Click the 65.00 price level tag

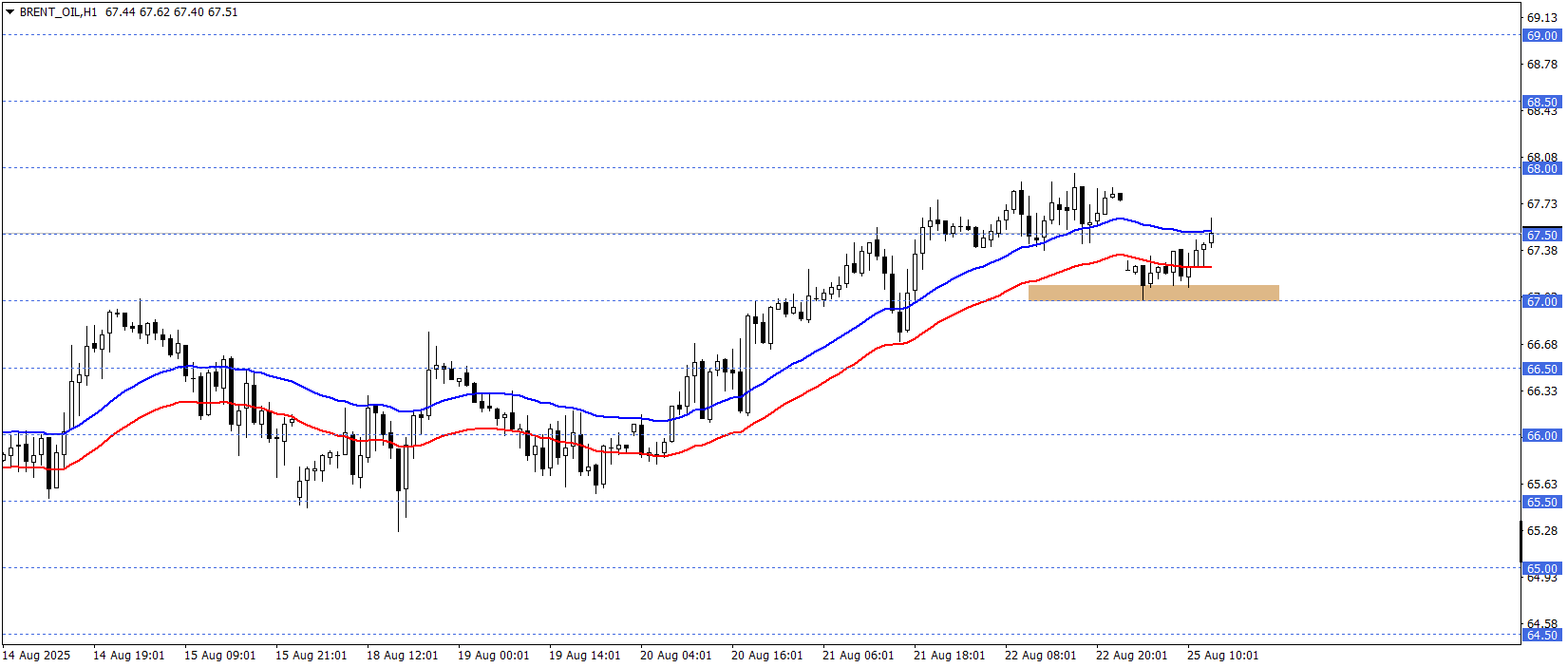[1541, 568]
